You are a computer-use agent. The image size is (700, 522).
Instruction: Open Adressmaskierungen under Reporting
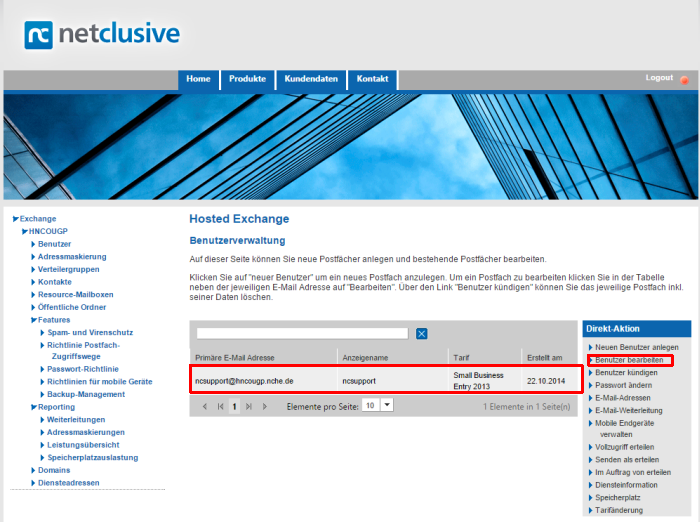(86, 432)
